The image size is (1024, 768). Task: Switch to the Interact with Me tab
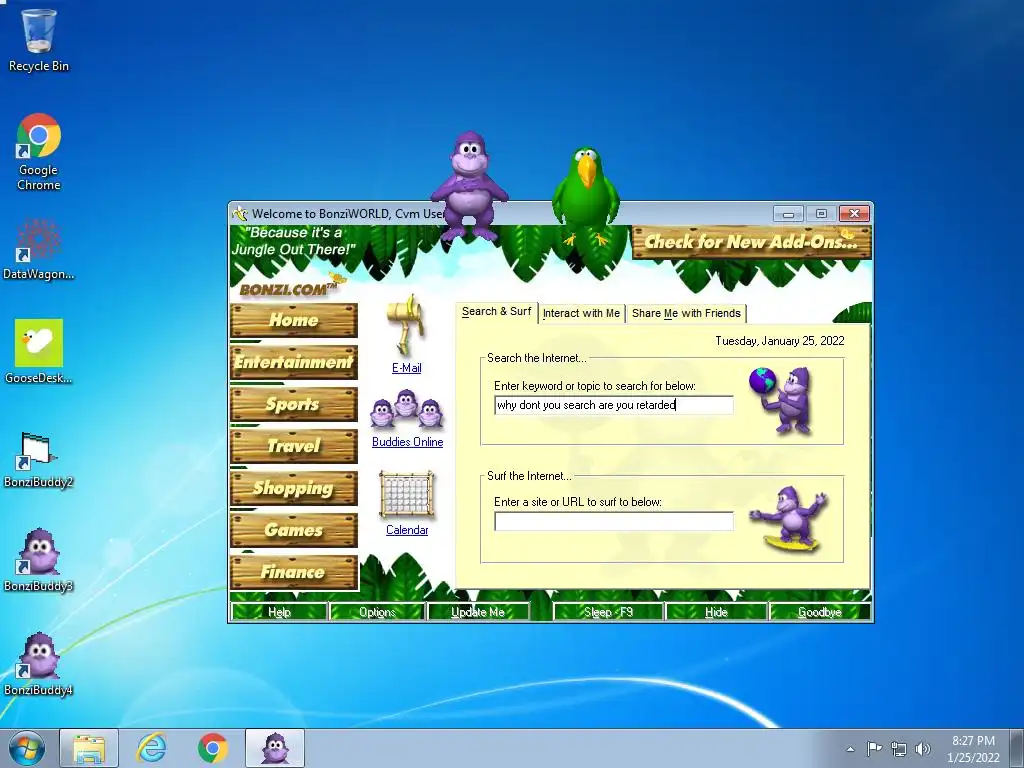click(x=581, y=313)
